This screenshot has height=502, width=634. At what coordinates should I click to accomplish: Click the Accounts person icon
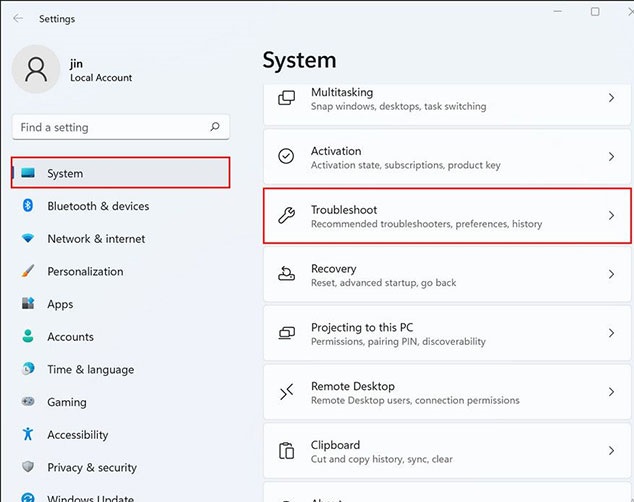[x=28, y=336]
